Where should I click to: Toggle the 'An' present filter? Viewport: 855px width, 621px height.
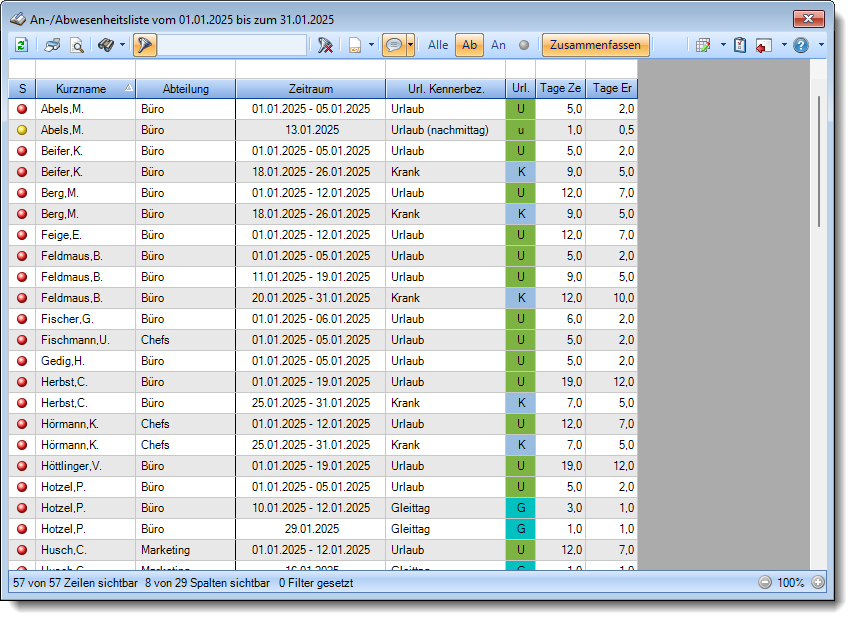click(x=498, y=45)
